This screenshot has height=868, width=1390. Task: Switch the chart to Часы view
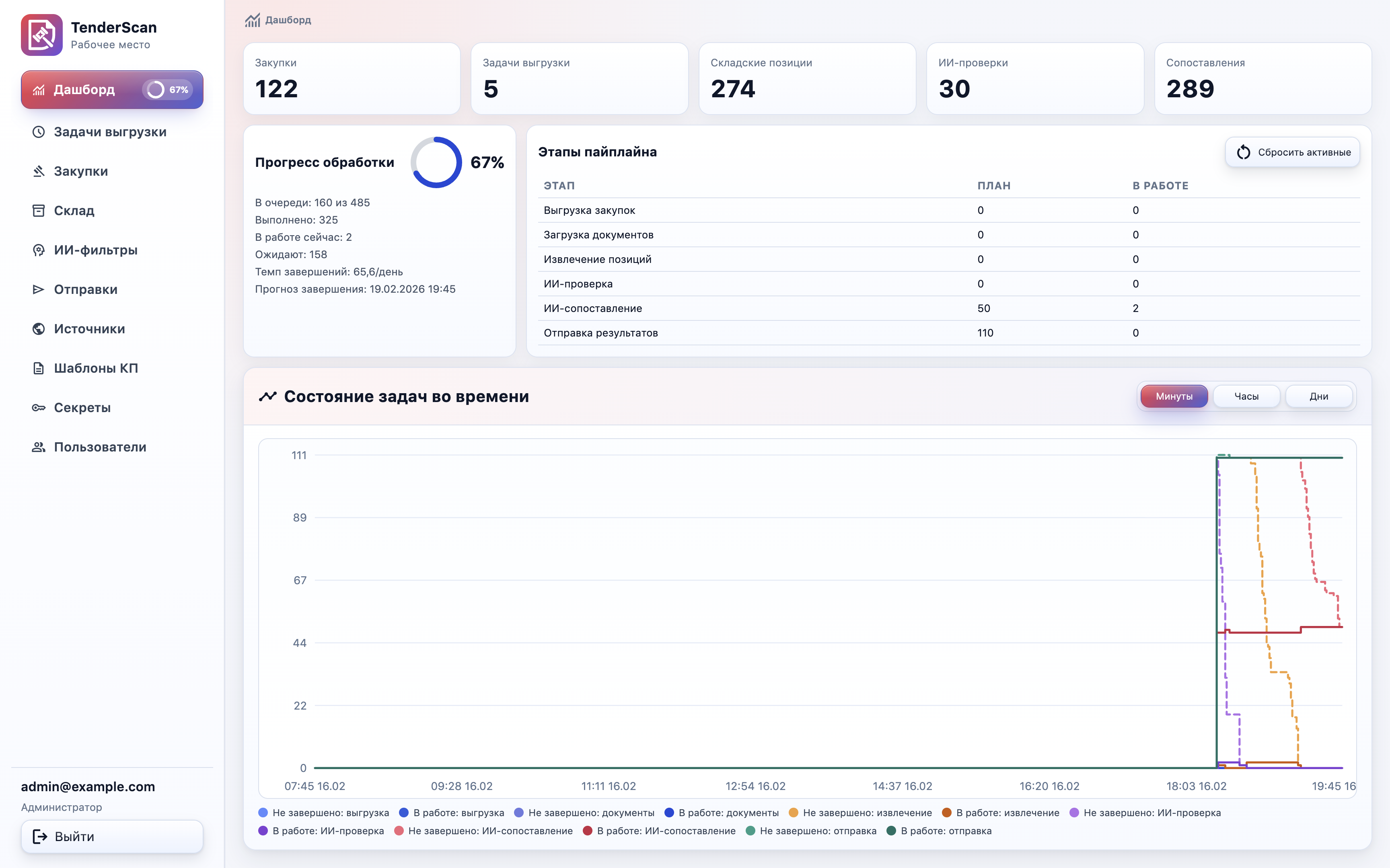1246,396
